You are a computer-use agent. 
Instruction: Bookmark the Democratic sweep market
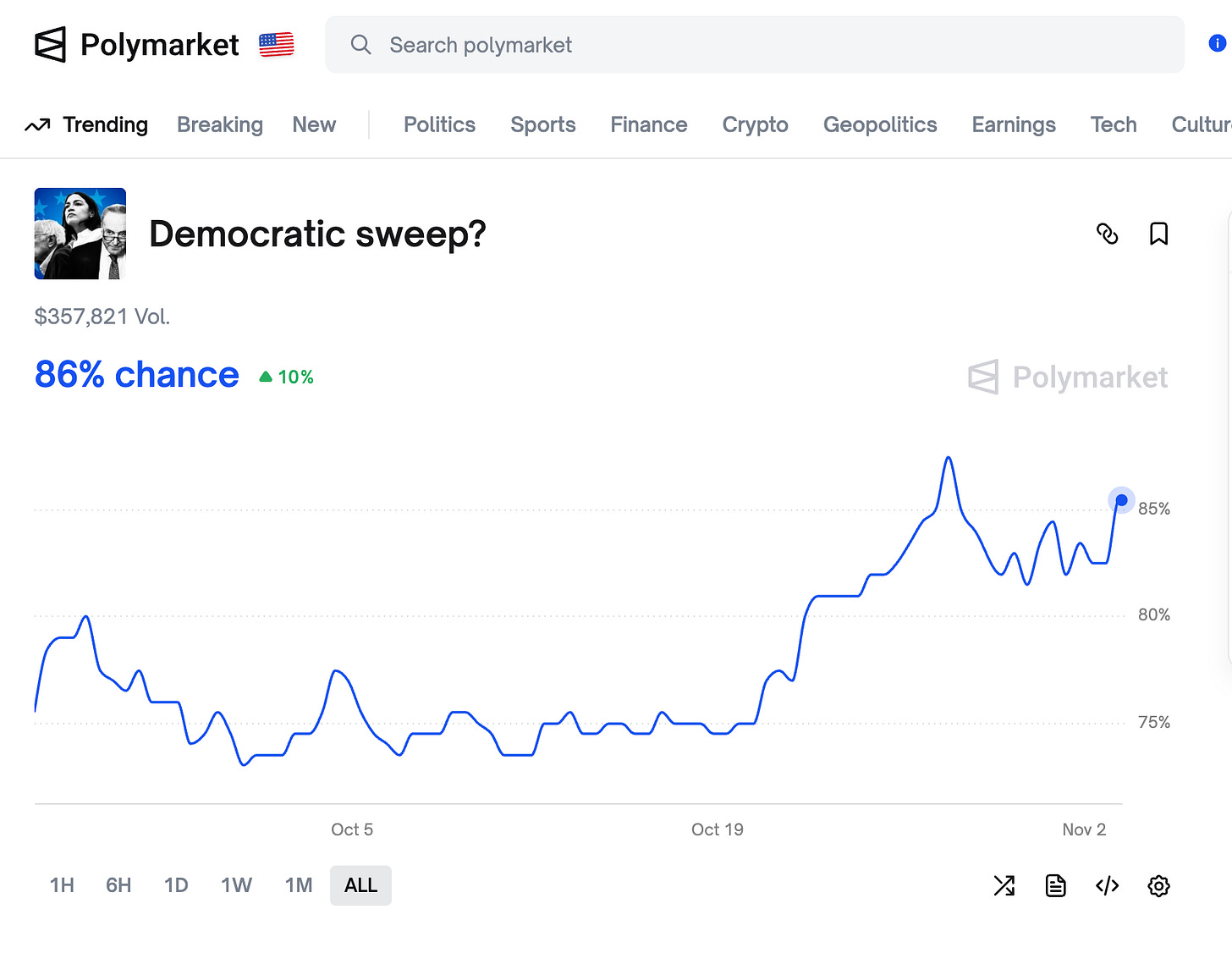[1158, 234]
